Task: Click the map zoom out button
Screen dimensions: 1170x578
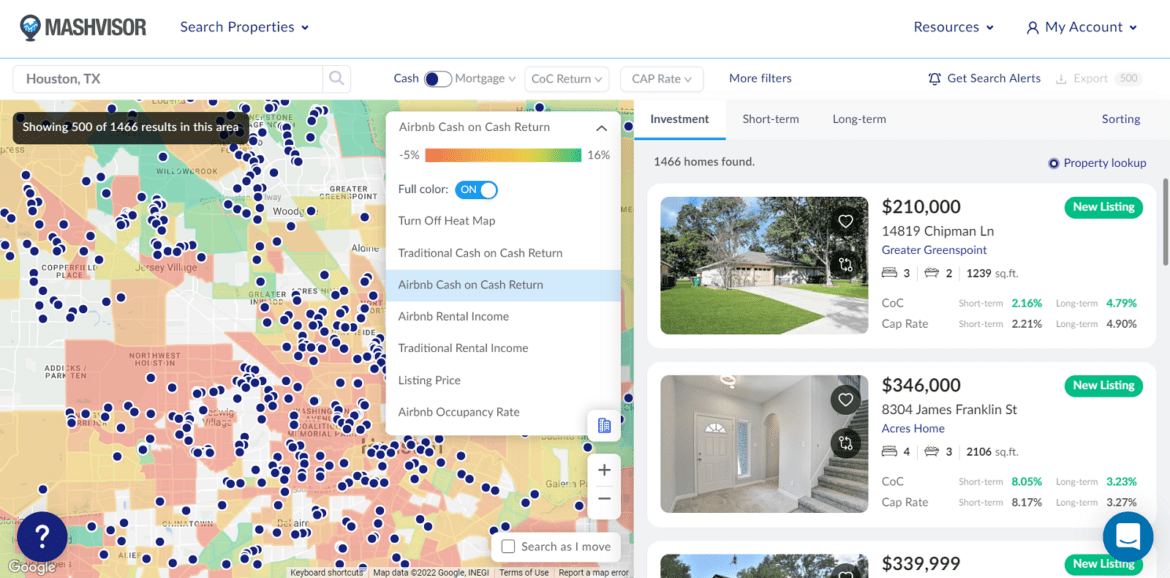Action: (604, 499)
